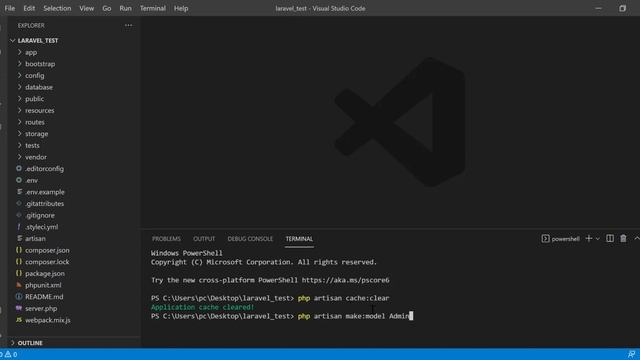The height and width of the screenshot is (360, 640).
Task: Click the 'Application cache cleared!' output text
Action: [202, 307]
